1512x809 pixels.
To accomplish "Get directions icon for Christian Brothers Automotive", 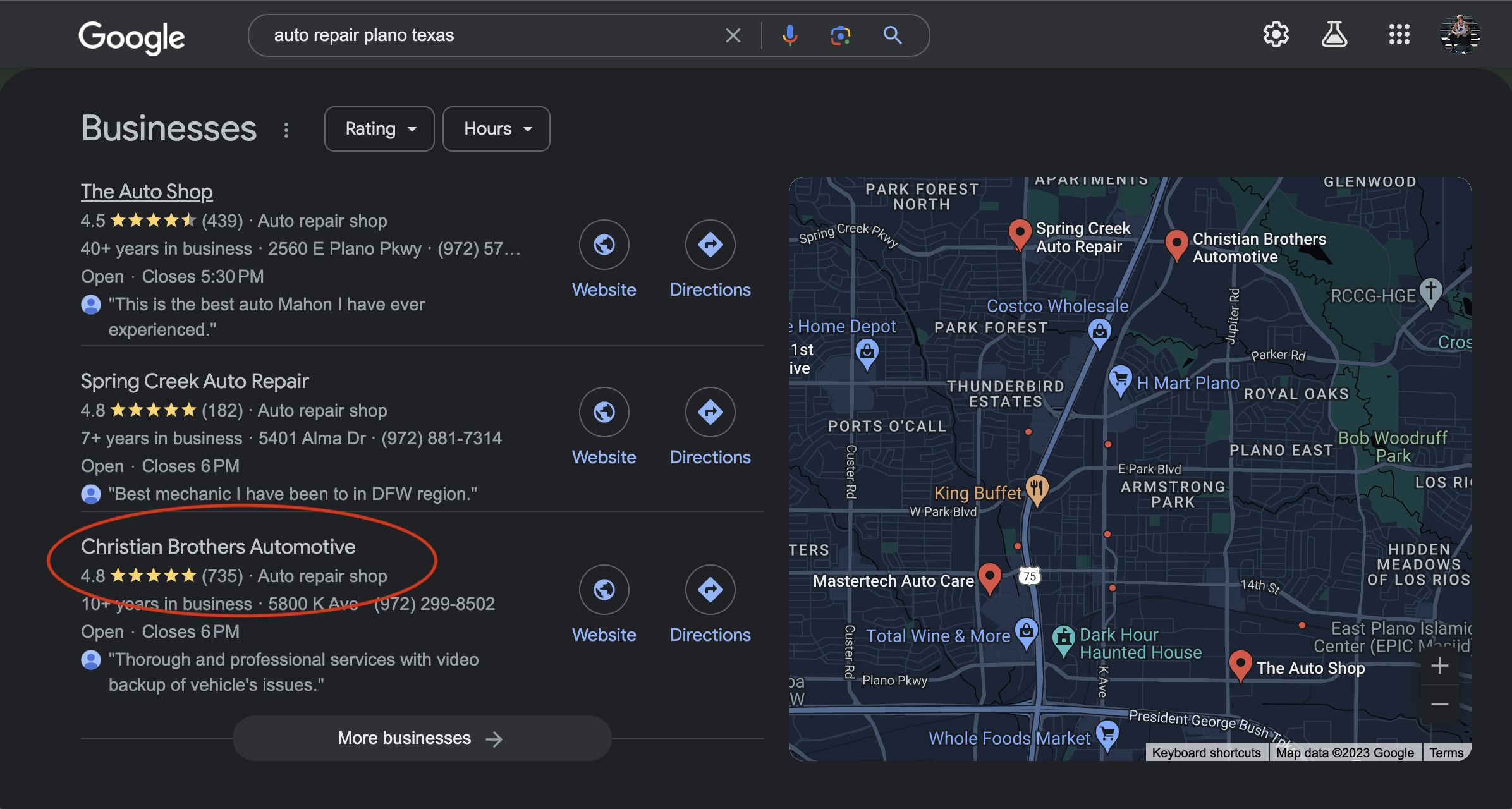I will 710,589.
